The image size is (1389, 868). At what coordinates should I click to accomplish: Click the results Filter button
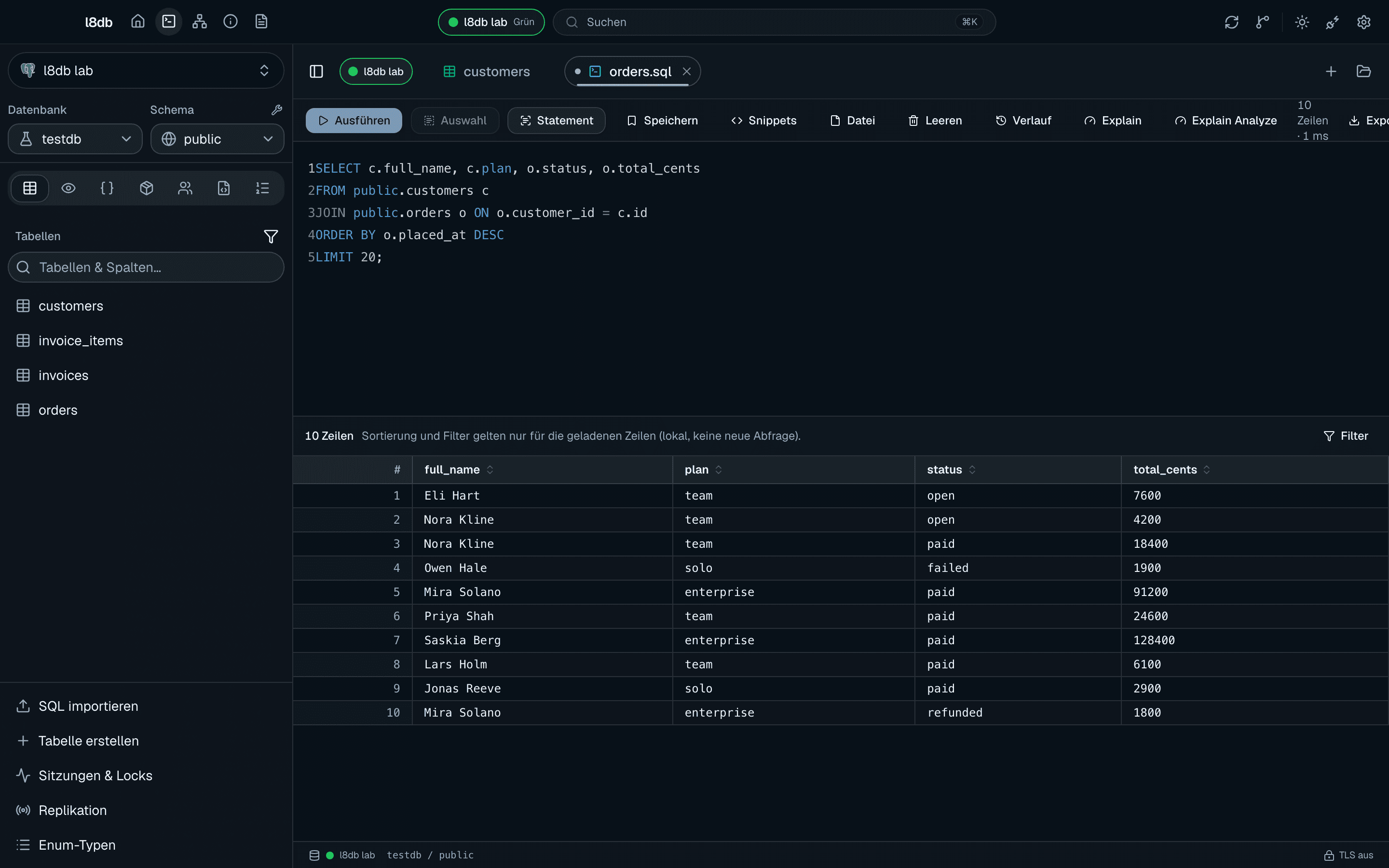pos(1346,436)
